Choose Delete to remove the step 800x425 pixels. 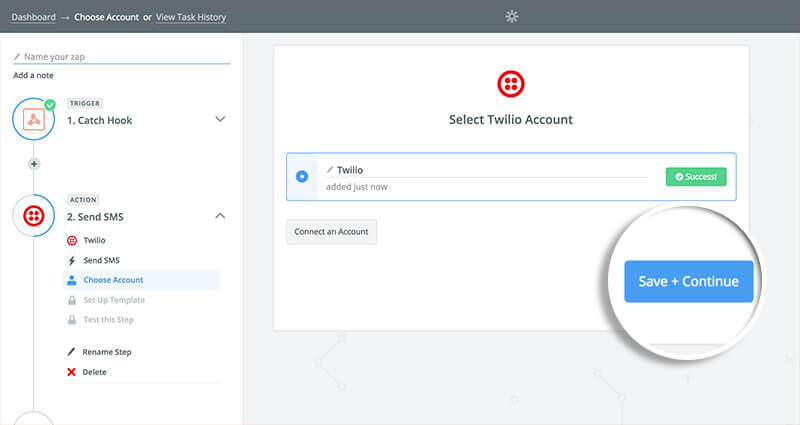point(94,372)
